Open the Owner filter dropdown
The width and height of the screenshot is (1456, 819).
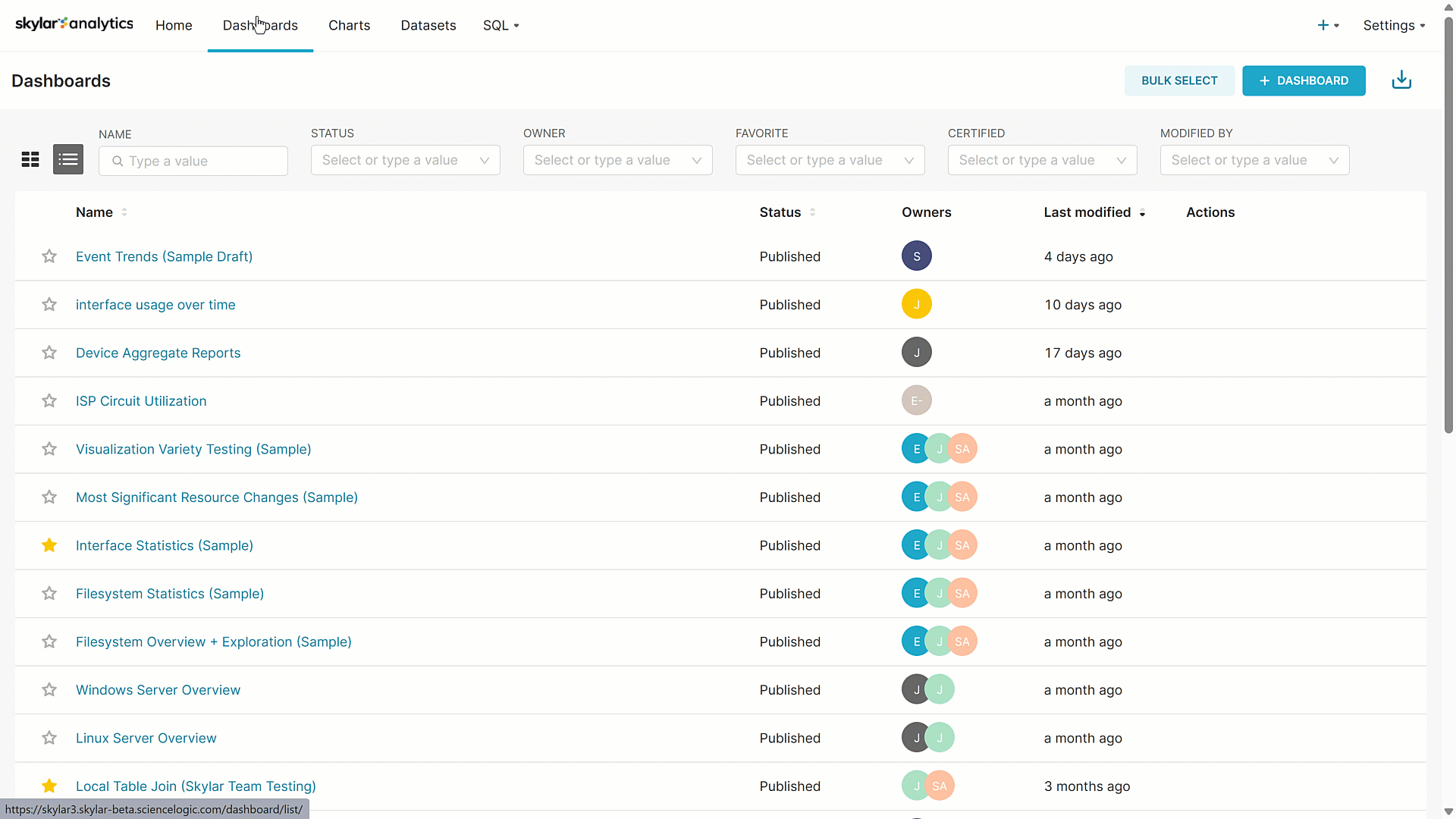[617, 160]
